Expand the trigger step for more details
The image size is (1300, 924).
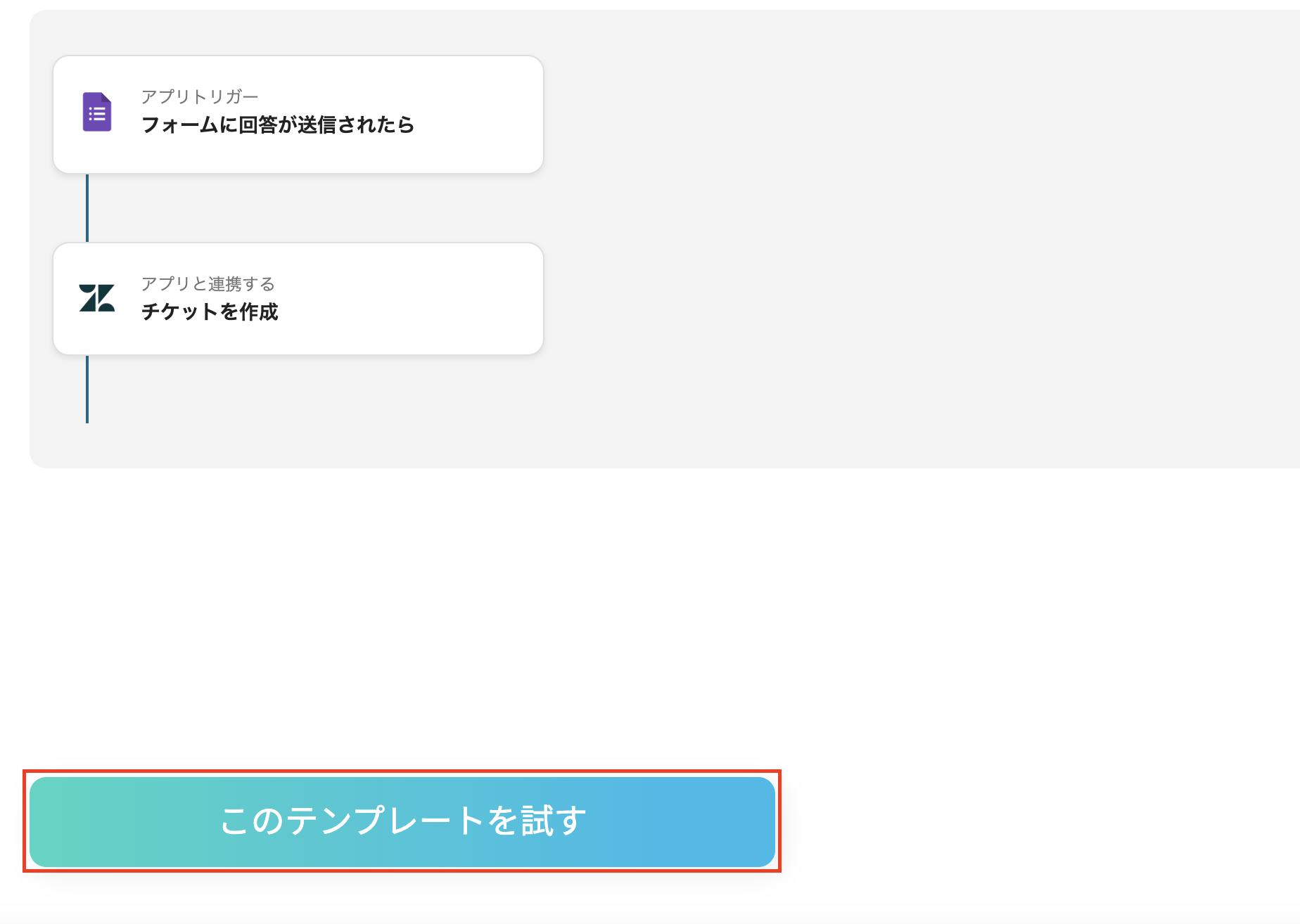[x=298, y=113]
